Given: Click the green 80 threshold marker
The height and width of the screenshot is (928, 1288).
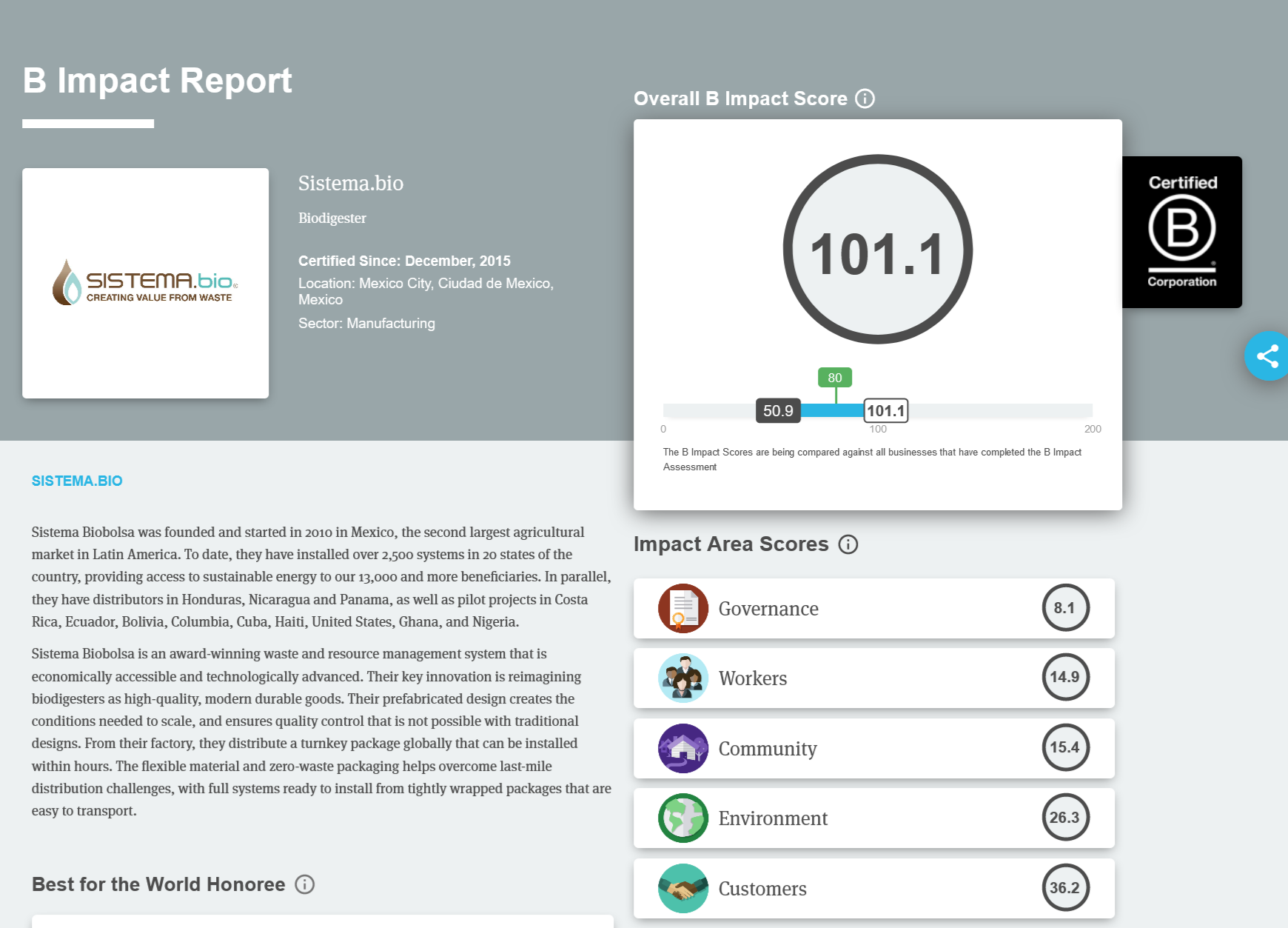Looking at the screenshot, I should 835,378.
